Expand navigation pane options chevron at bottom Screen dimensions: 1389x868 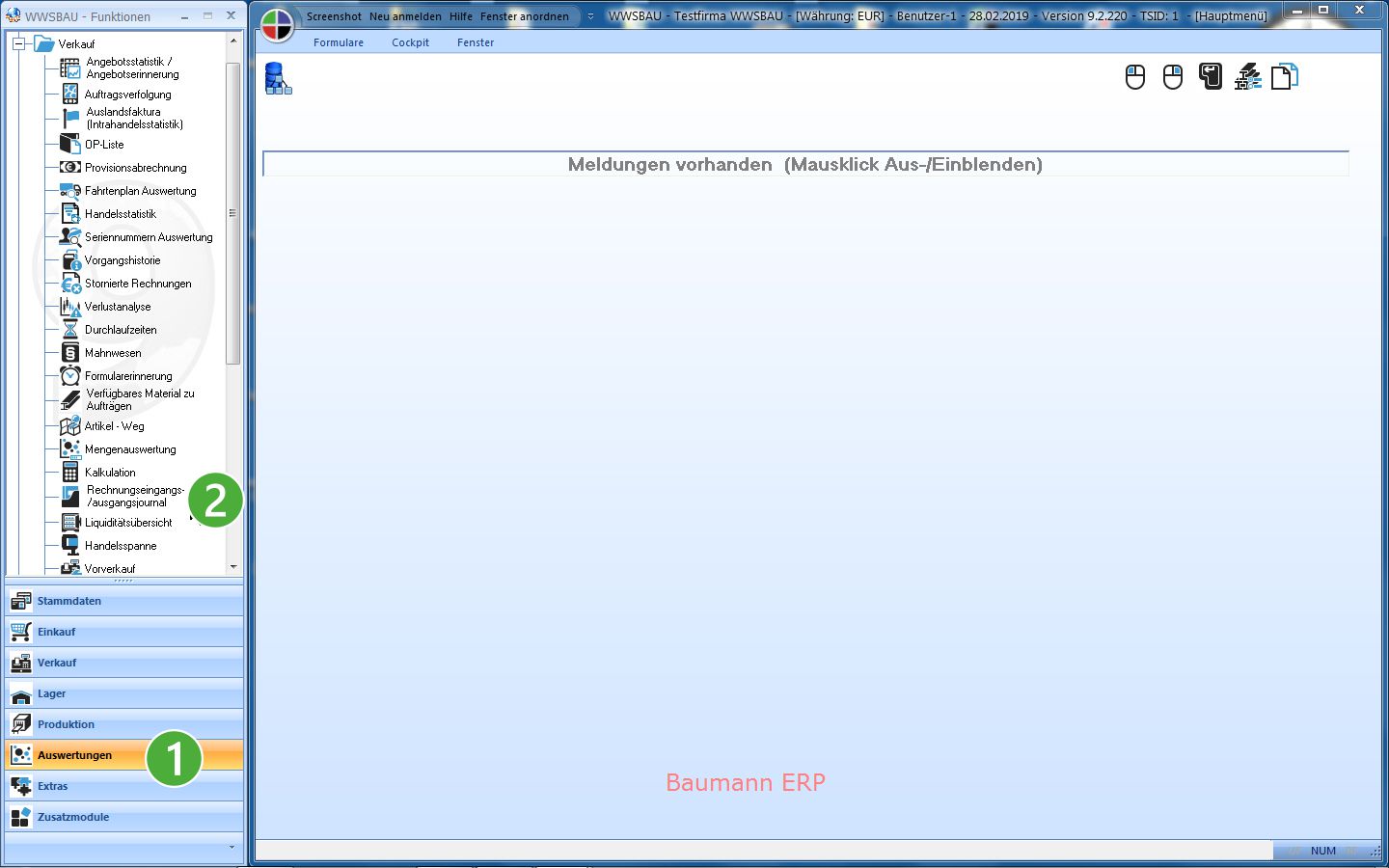pos(231,848)
